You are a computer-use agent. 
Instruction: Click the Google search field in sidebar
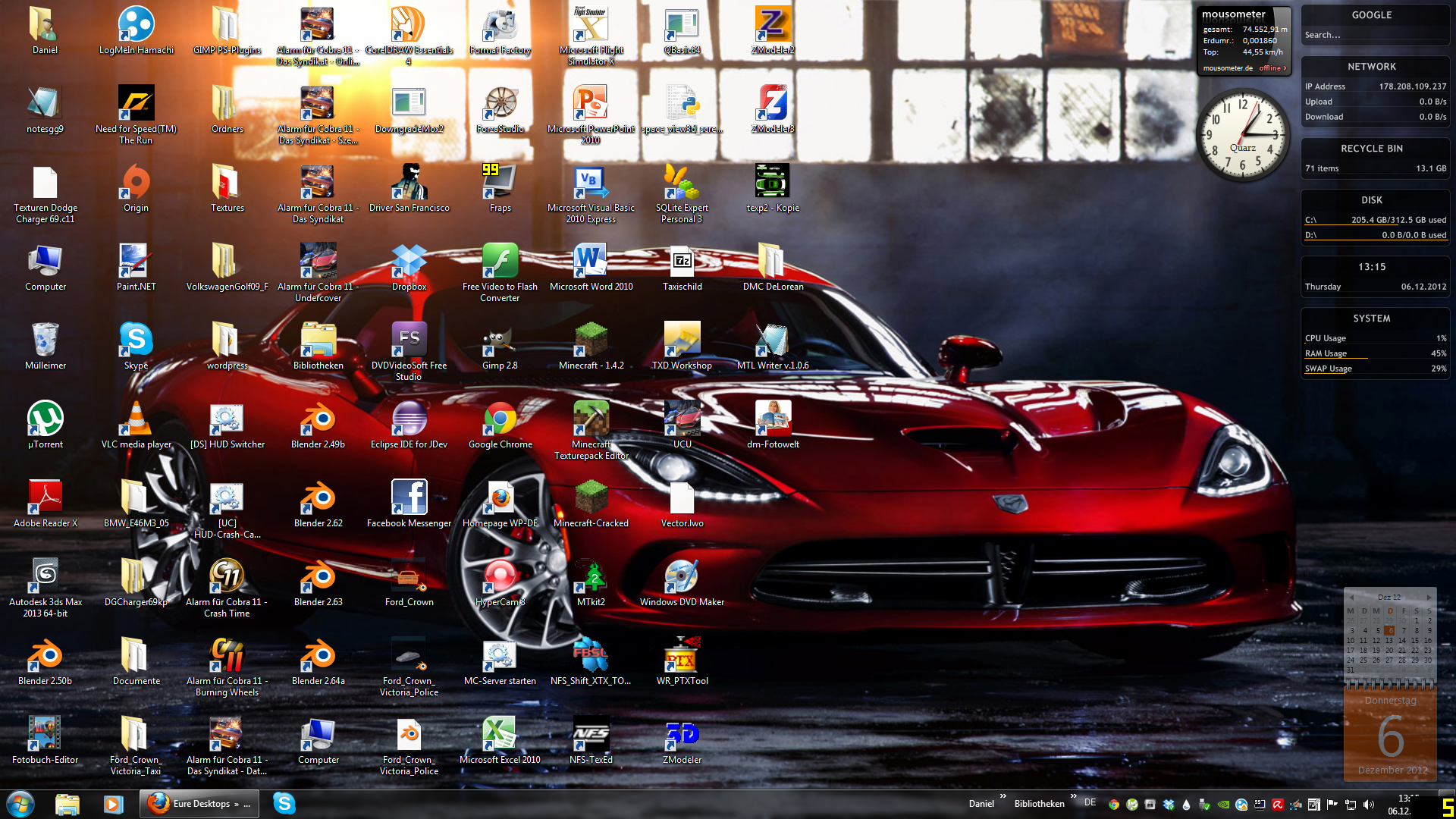pyautogui.click(x=1375, y=35)
